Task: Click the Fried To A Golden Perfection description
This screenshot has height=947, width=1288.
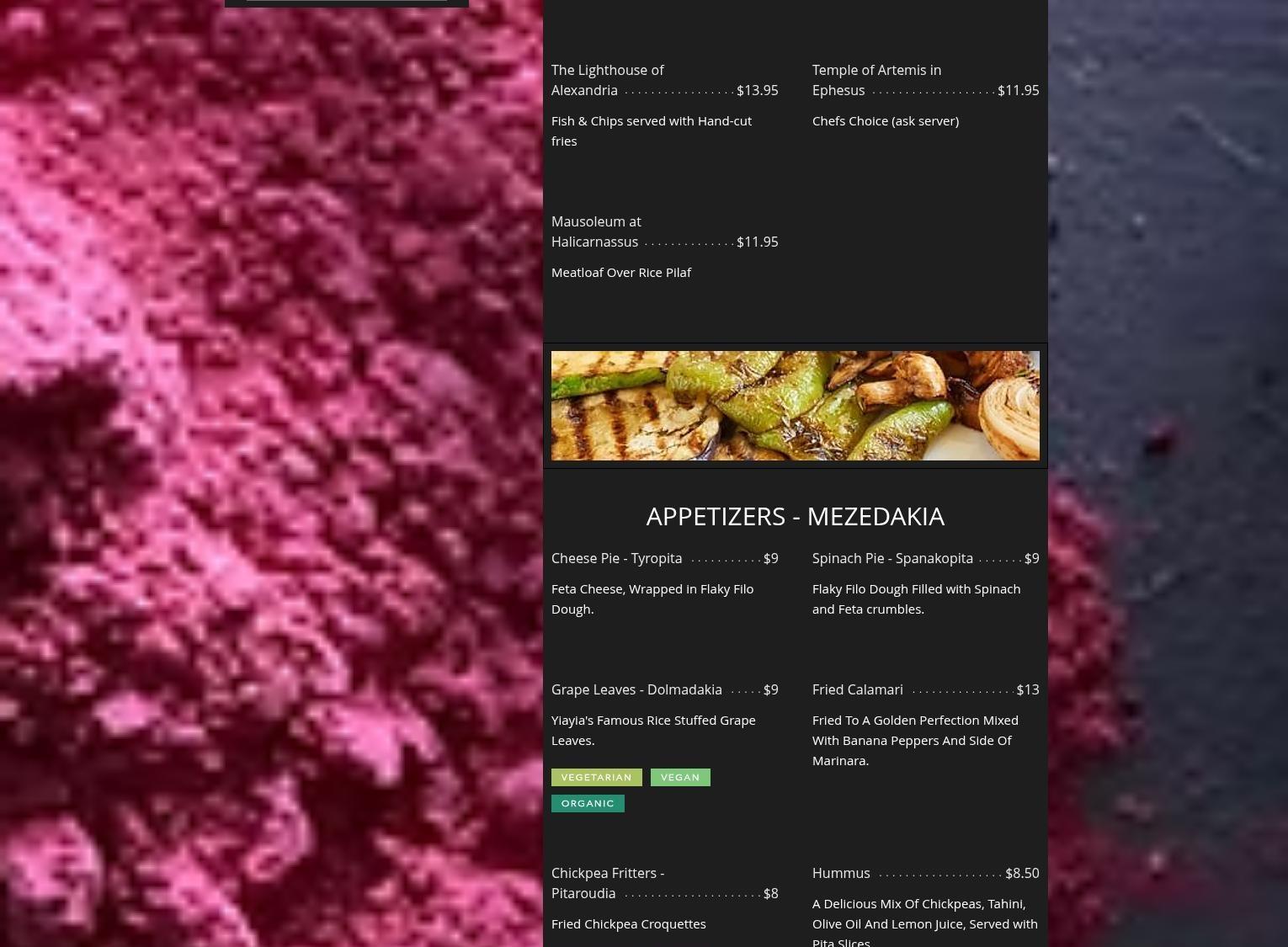Action: [915, 740]
